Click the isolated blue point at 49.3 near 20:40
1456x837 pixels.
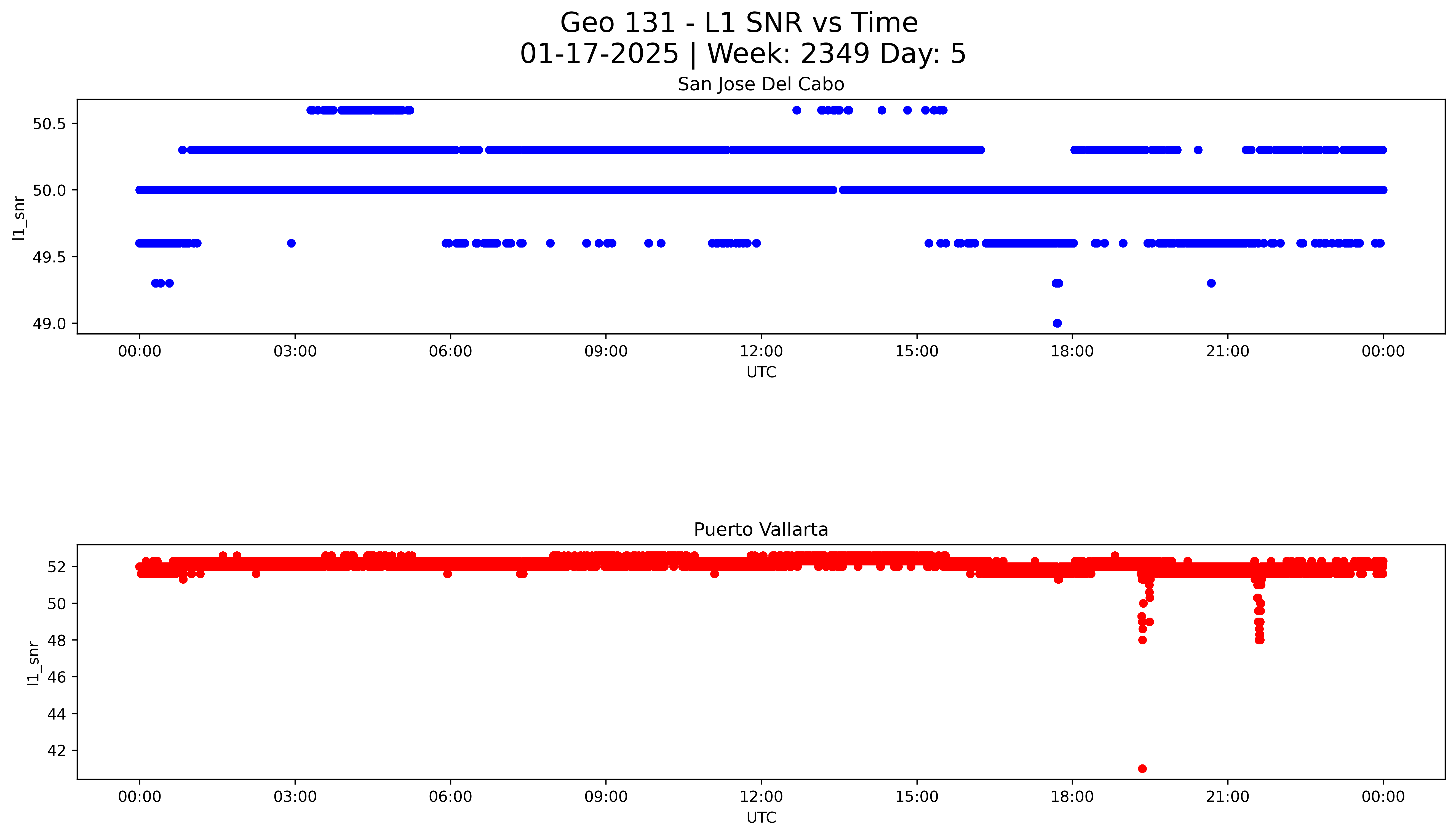click(1211, 283)
